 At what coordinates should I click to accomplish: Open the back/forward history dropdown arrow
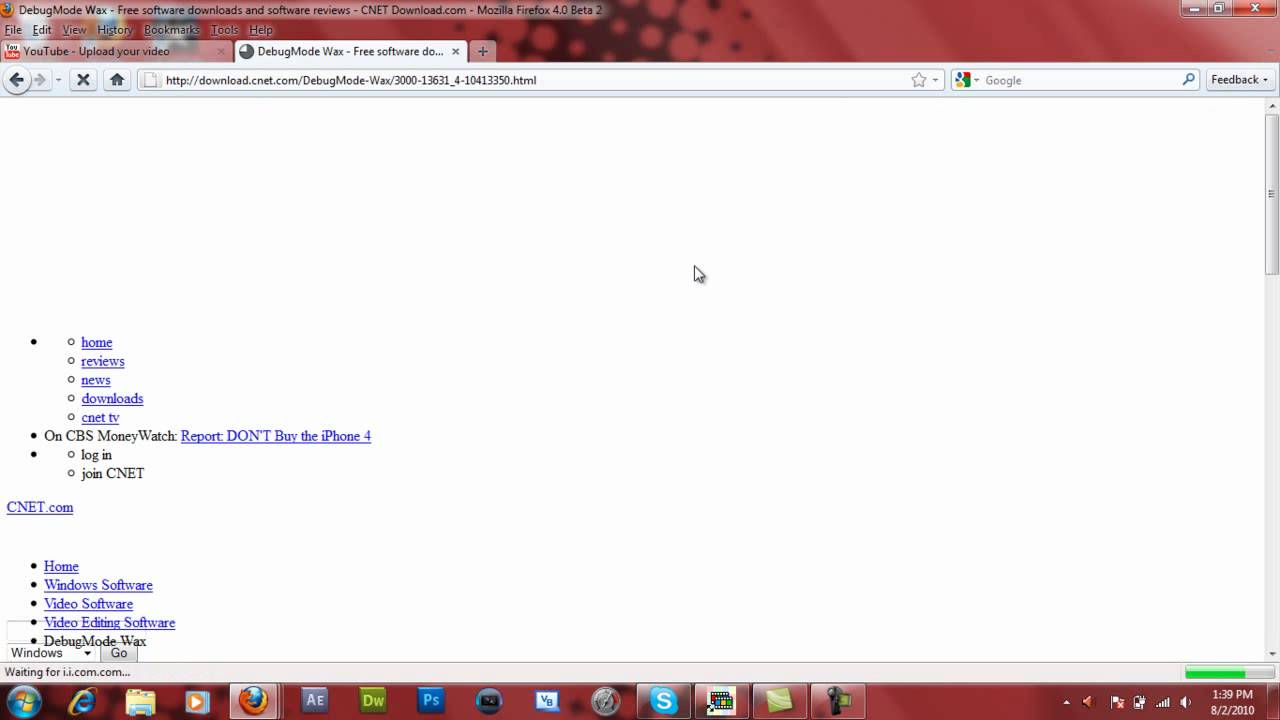58,80
